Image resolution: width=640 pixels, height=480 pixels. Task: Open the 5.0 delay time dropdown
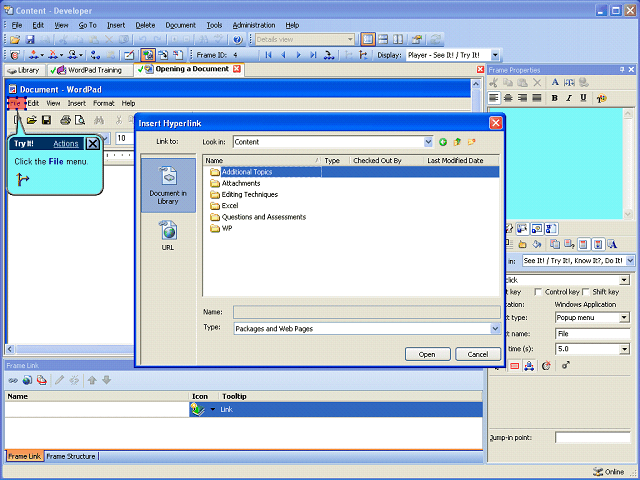click(624, 349)
